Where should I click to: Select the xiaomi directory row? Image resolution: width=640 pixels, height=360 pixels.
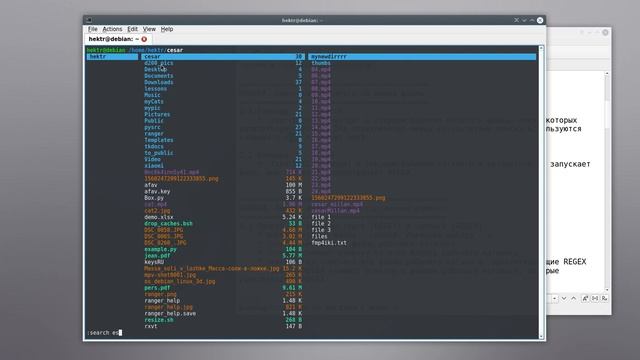[222, 166]
